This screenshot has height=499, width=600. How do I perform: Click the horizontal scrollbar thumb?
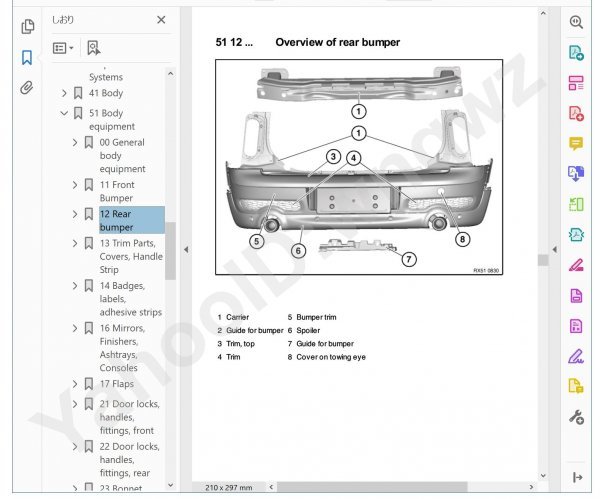point(372,487)
